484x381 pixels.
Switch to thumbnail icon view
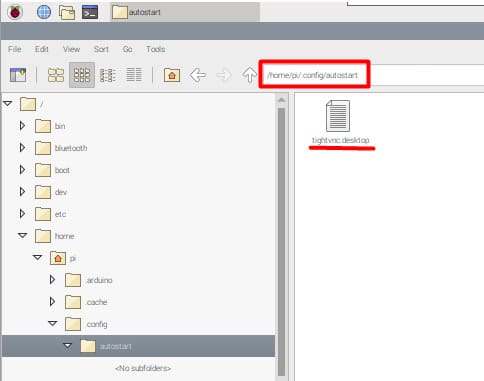pyautogui.click(x=56, y=75)
